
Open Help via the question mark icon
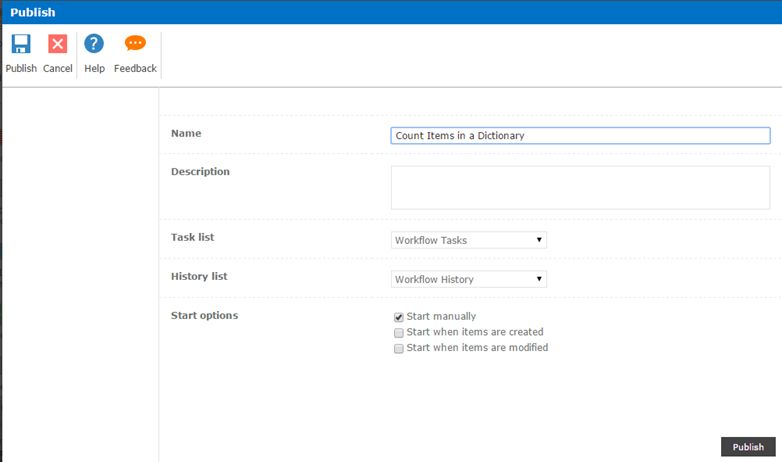click(x=94, y=44)
